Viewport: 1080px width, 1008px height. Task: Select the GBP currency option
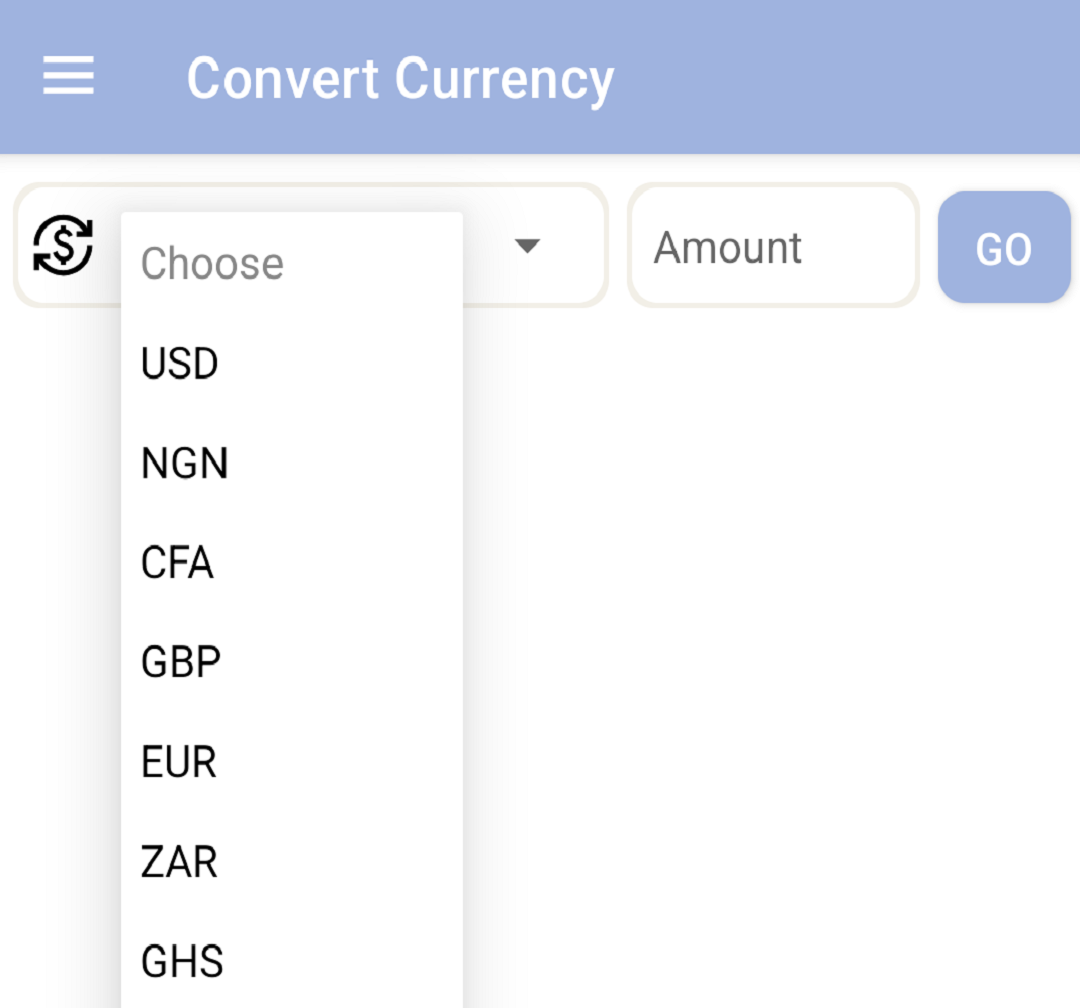pos(181,662)
